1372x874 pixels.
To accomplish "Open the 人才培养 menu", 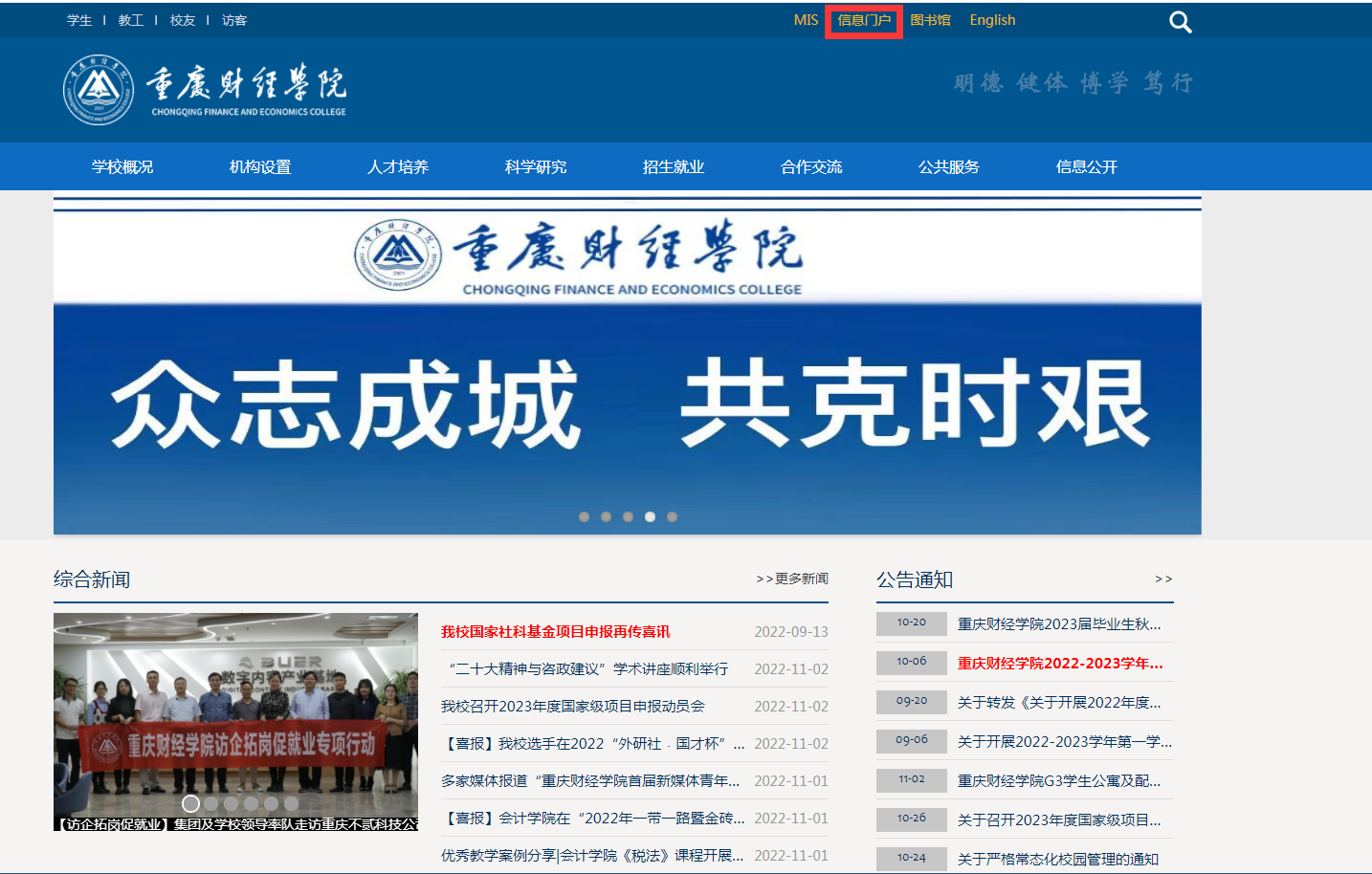I will tap(398, 166).
